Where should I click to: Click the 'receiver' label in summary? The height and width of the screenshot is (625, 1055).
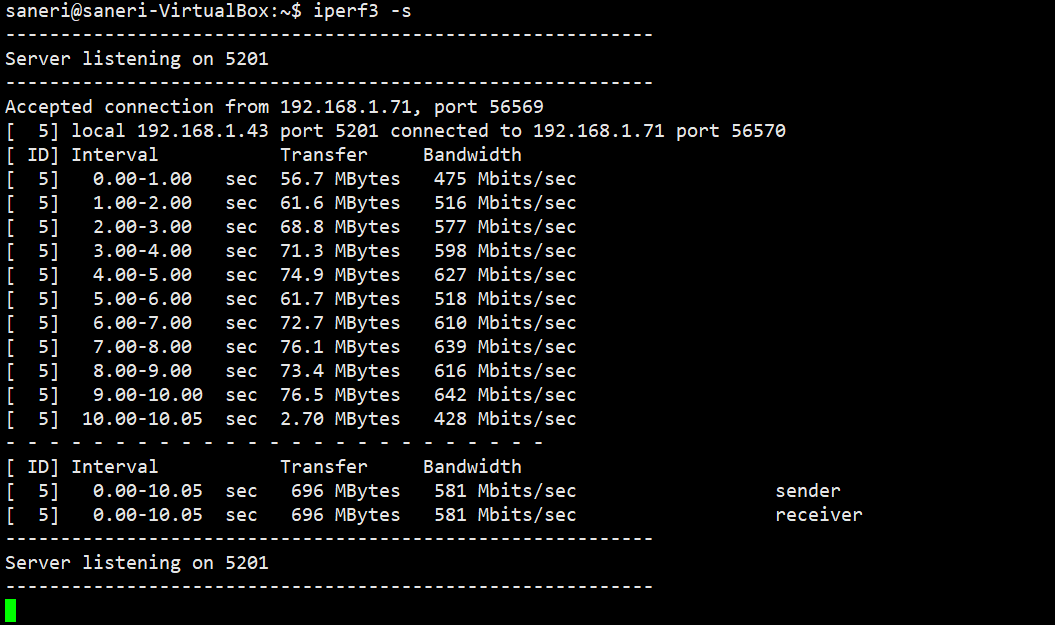pos(819,515)
